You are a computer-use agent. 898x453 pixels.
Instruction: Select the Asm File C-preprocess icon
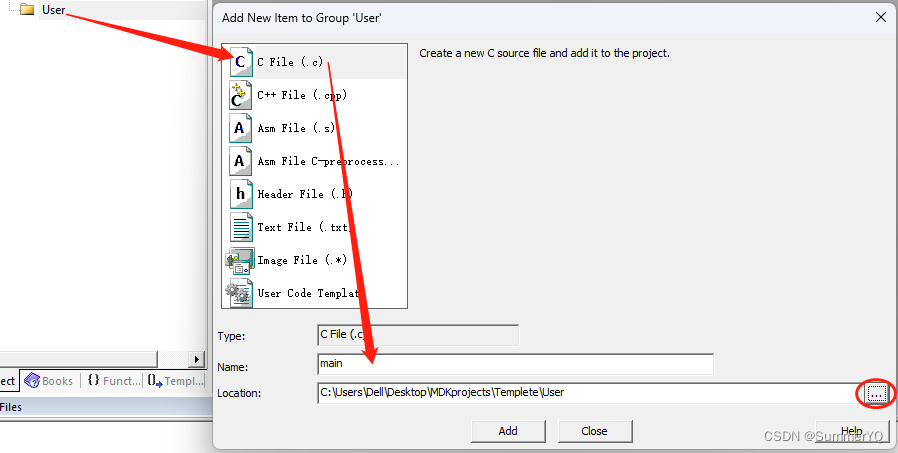241,161
